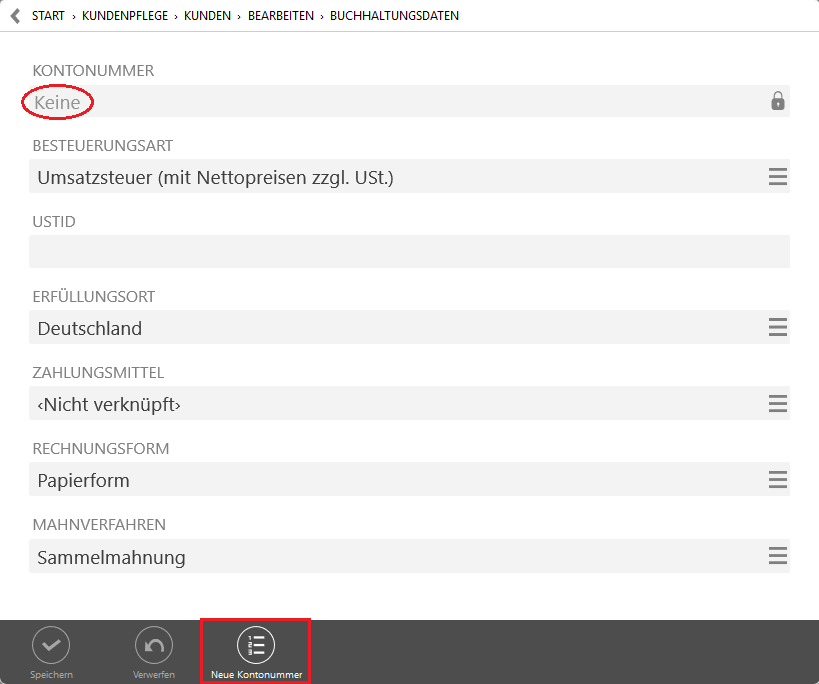Jump to KUNDEN breadcrumb level
Viewport: 819px width, 684px height.
(207, 16)
